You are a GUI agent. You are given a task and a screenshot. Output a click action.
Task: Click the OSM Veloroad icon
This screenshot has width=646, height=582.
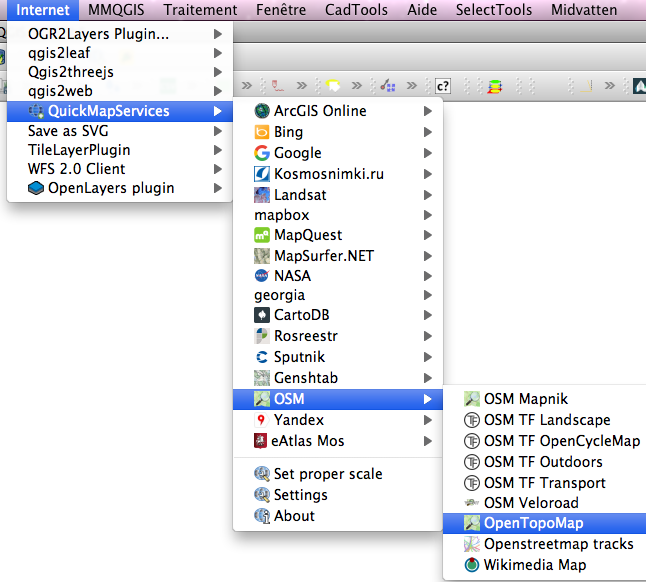click(x=472, y=503)
